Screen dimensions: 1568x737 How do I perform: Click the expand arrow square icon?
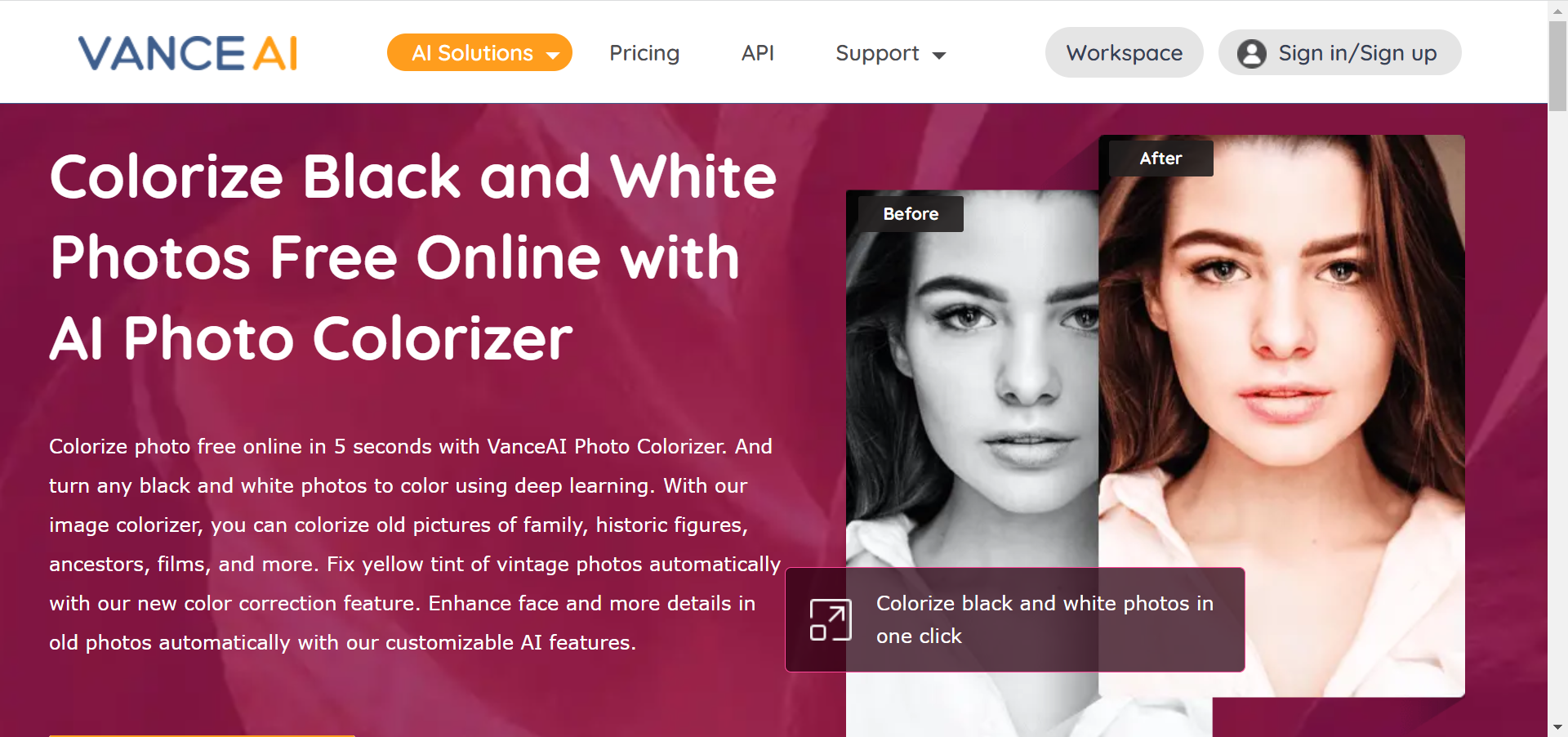click(x=830, y=619)
